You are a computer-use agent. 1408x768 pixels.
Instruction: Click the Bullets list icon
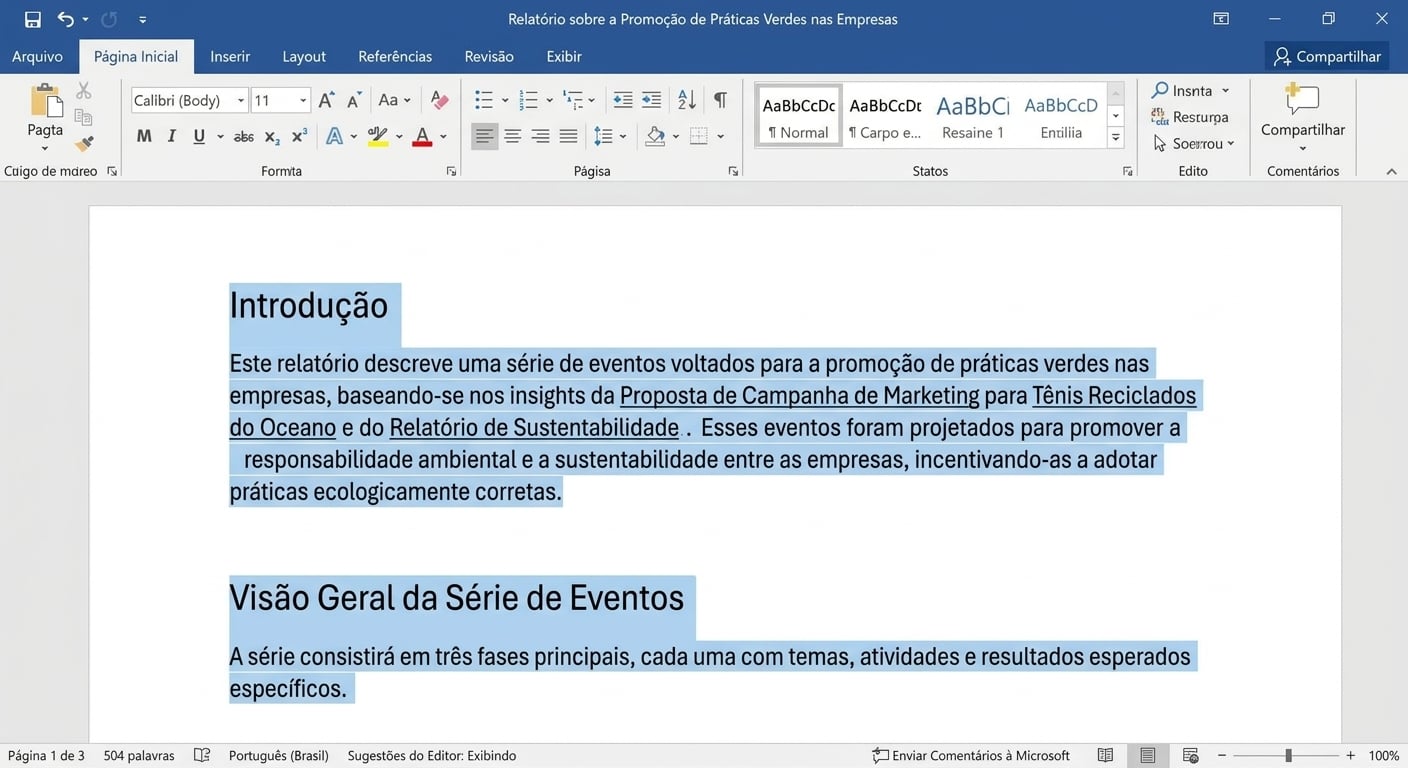[484, 100]
